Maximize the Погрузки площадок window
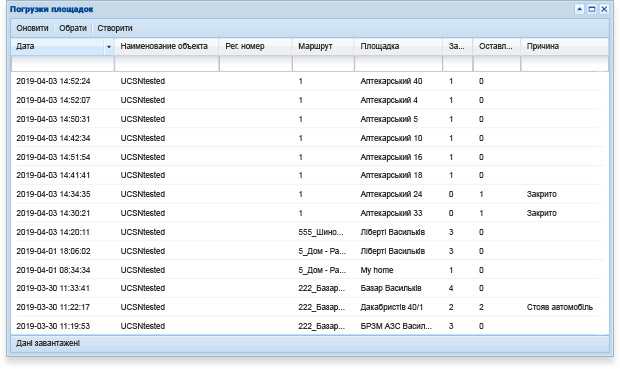The width and height of the screenshot is (620, 369). pos(592,9)
